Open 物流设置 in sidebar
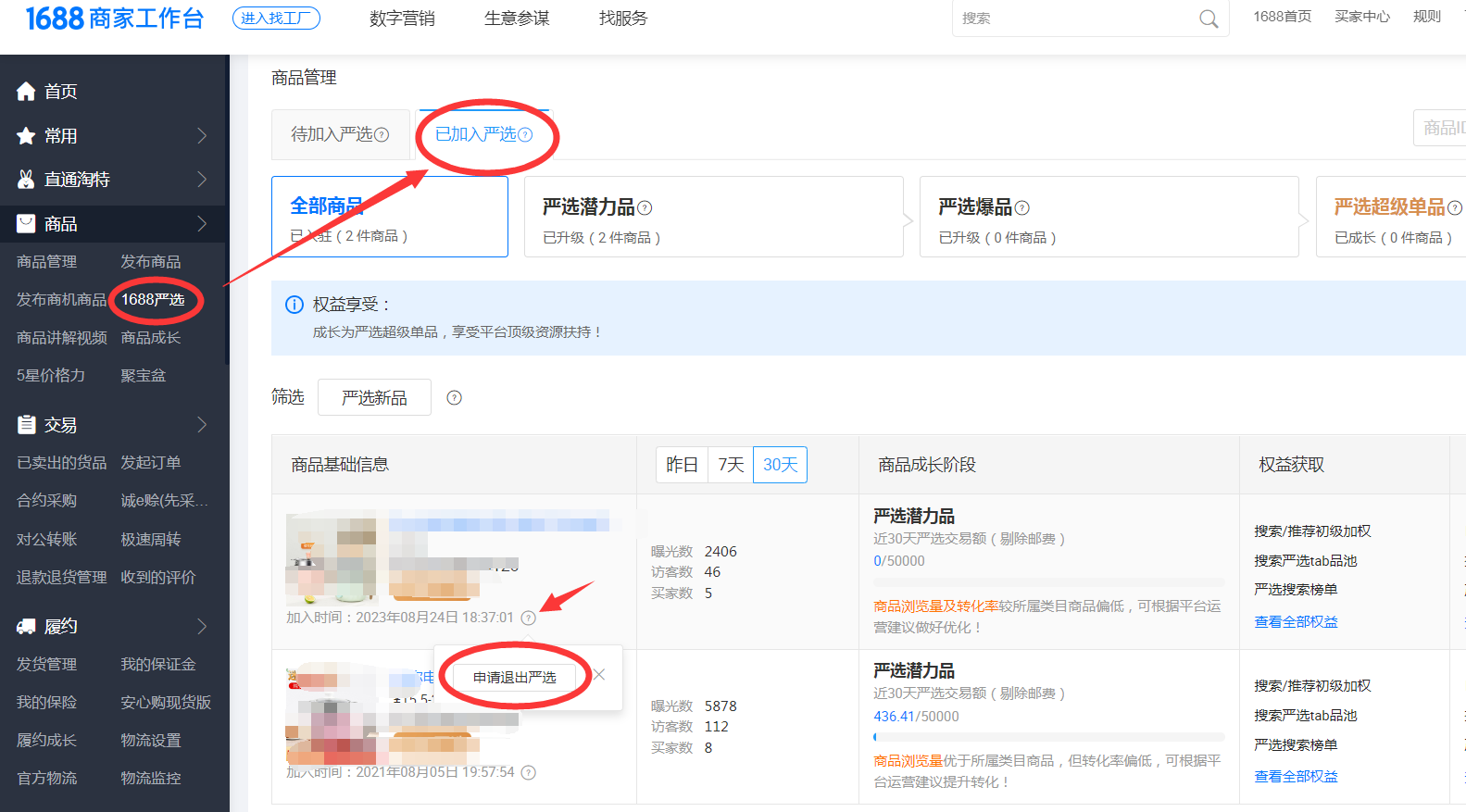This screenshot has width=1466, height=812. click(x=151, y=741)
